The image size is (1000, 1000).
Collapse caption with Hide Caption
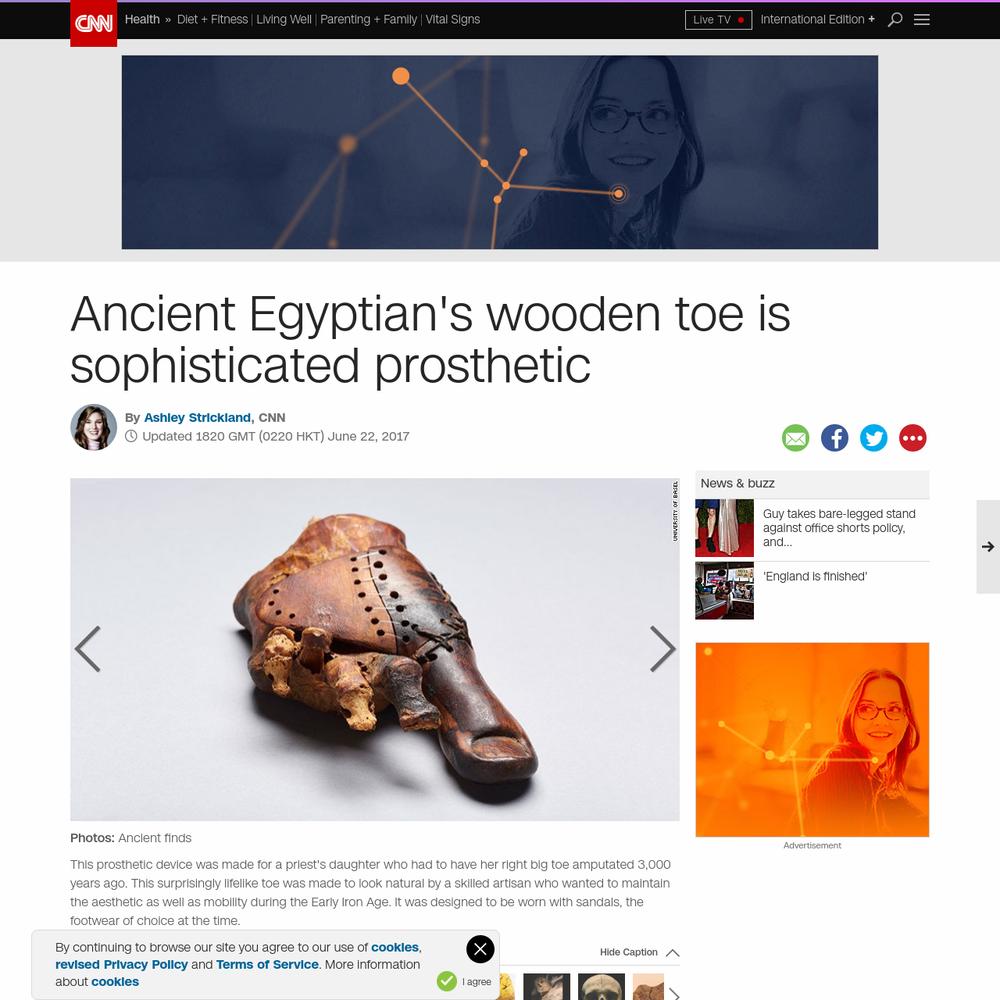pyautogui.click(x=639, y=952)
